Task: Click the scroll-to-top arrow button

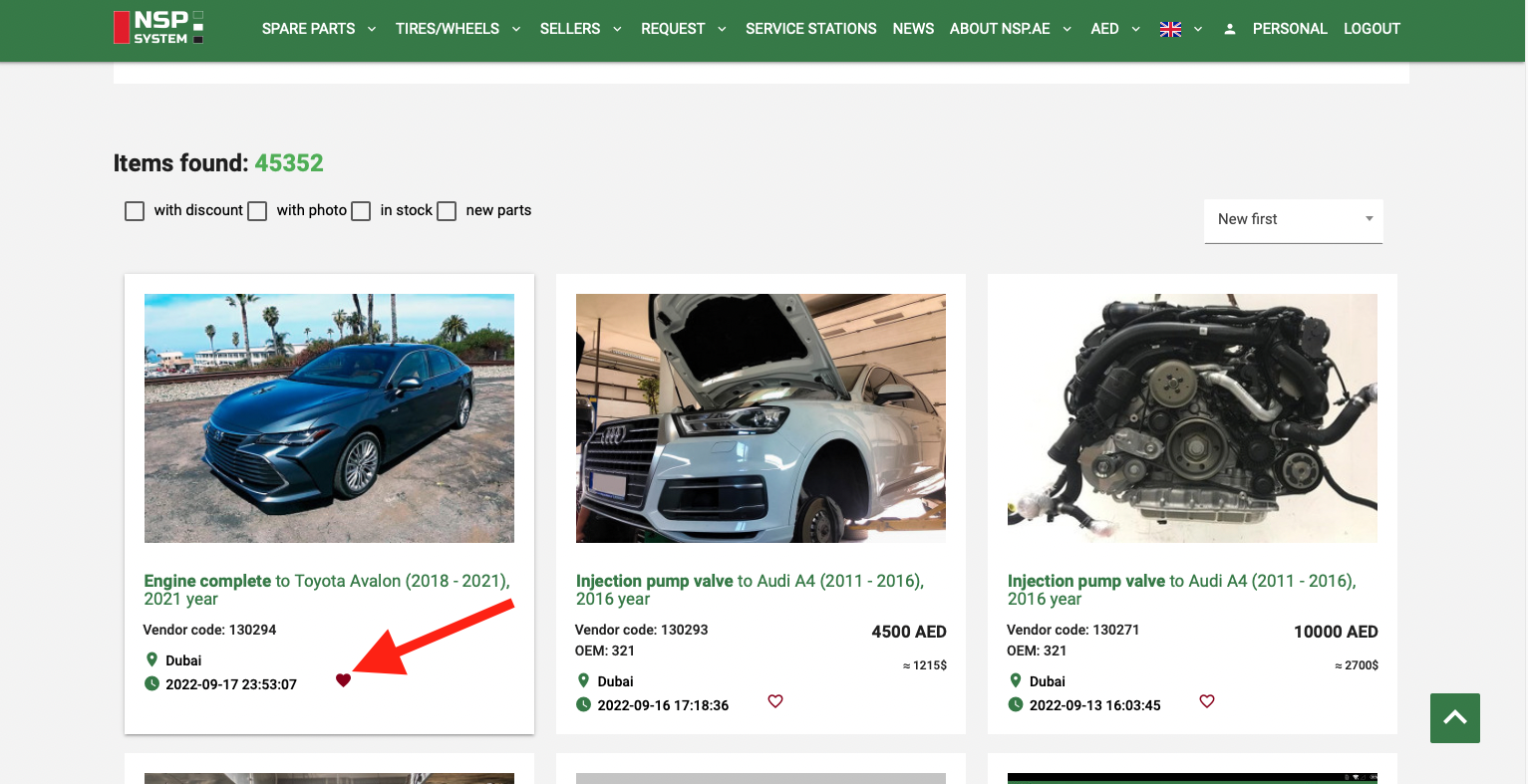Action: [x=1454, y=718]
